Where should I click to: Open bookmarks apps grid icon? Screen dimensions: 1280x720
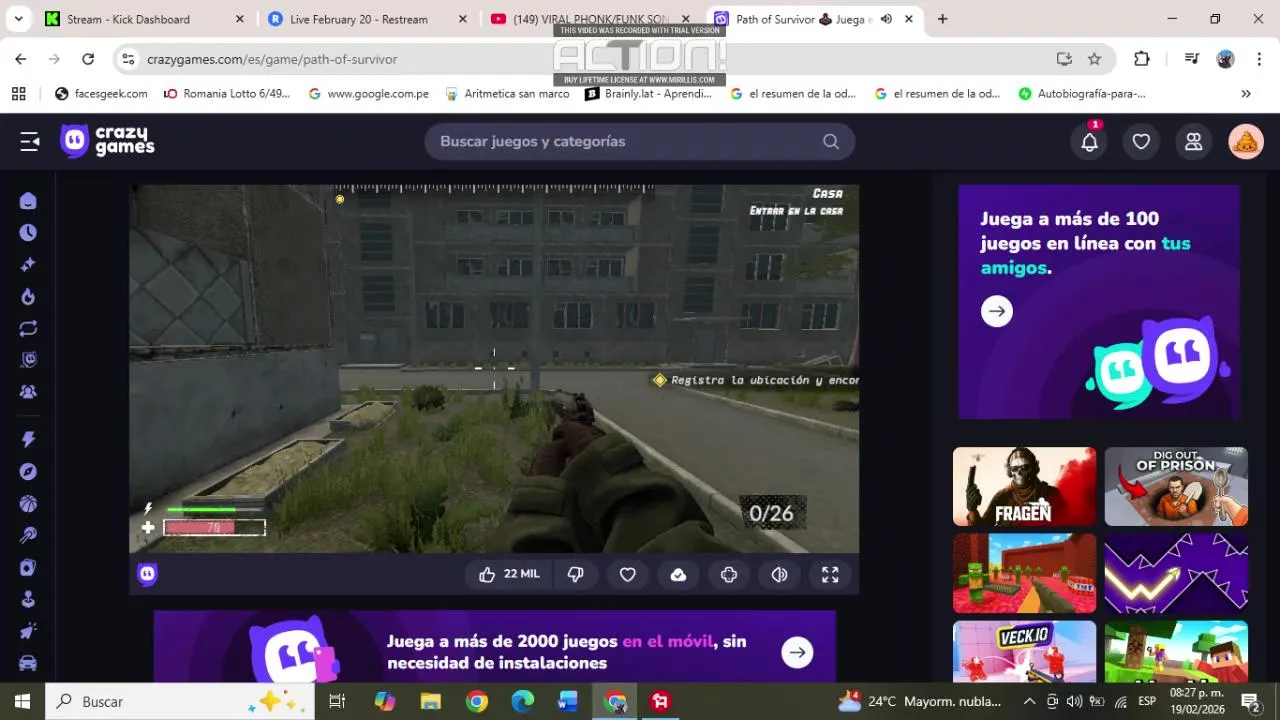[x=18, y=94]
